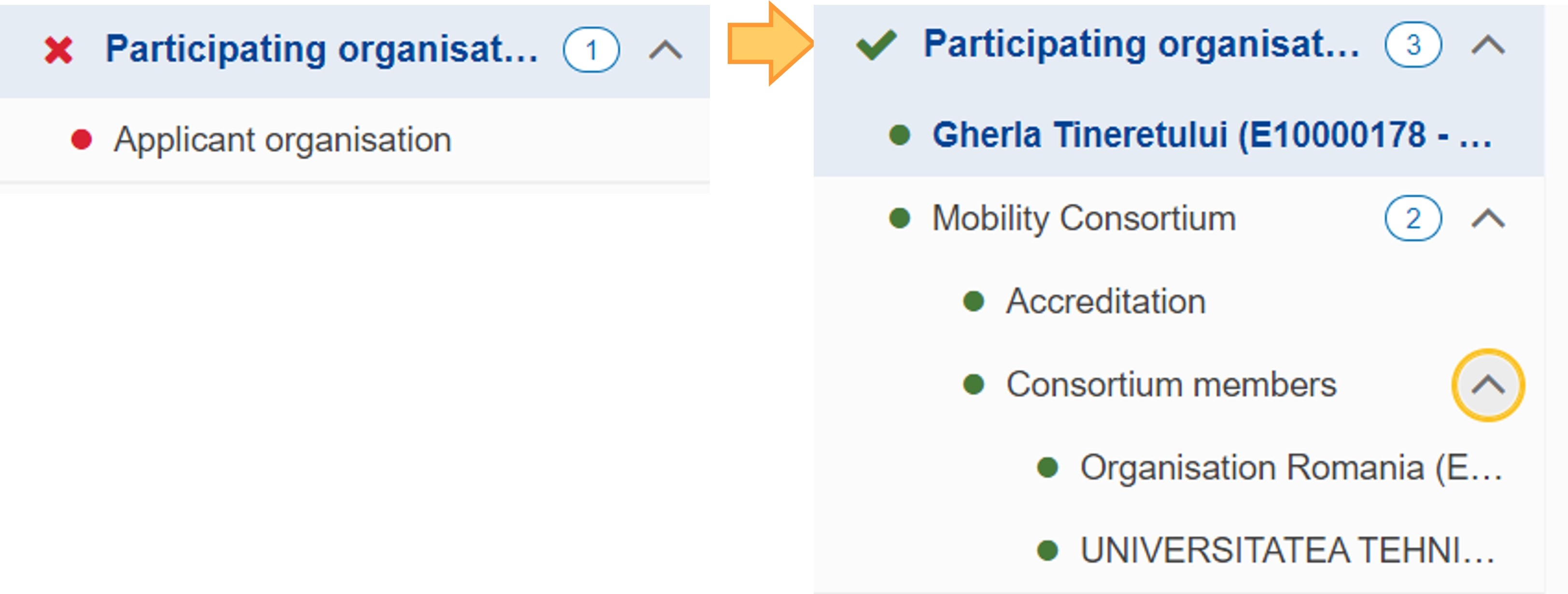Open the Applicant organisation item
The width and height of the screenshot is (1568, 594).
click(283, 140)
